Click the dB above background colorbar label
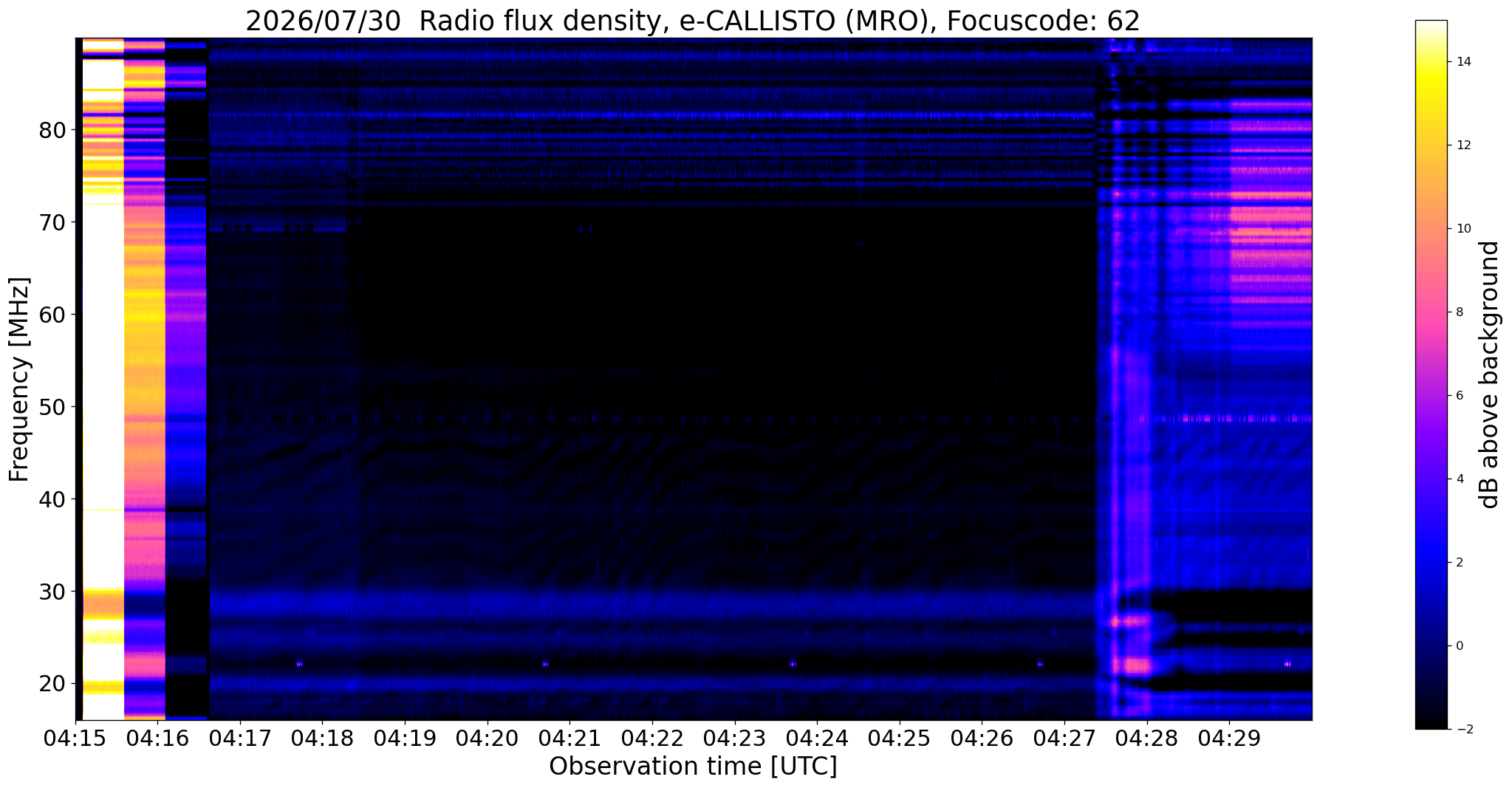 tap(1490, 374)
